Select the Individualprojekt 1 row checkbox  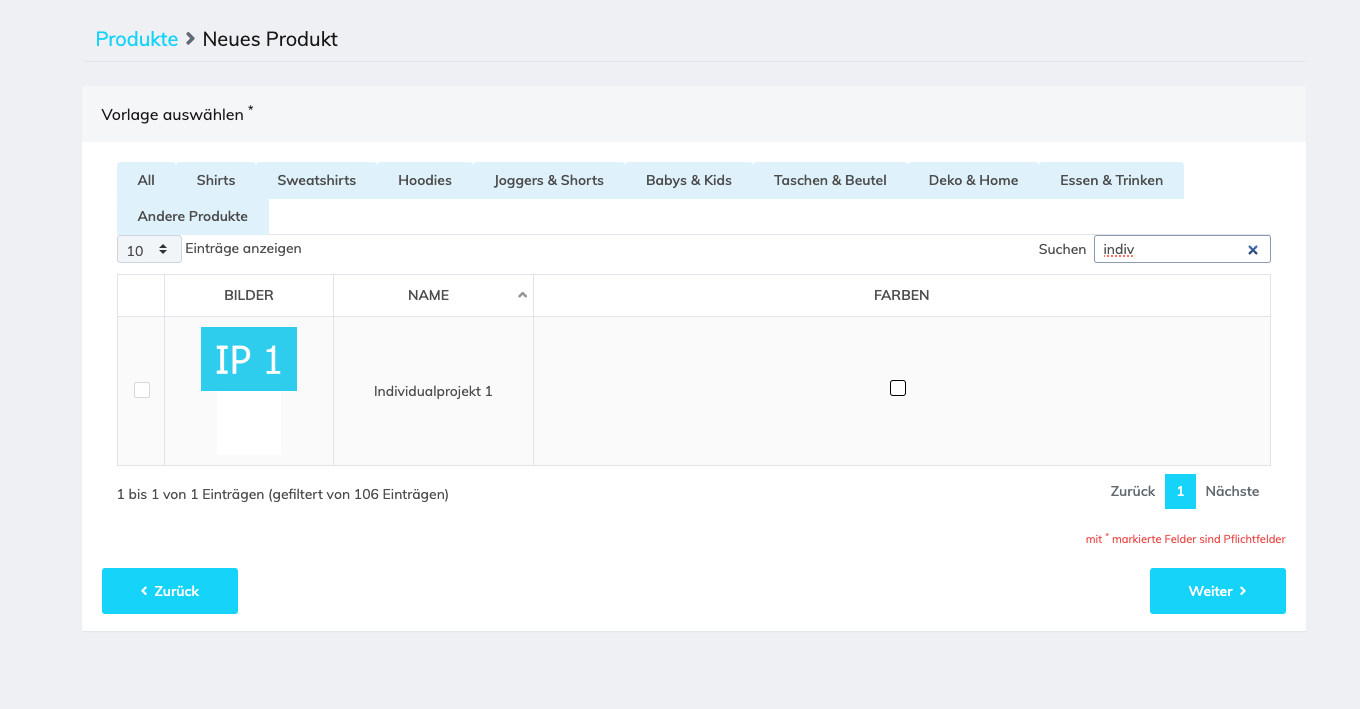coord(142,390)
